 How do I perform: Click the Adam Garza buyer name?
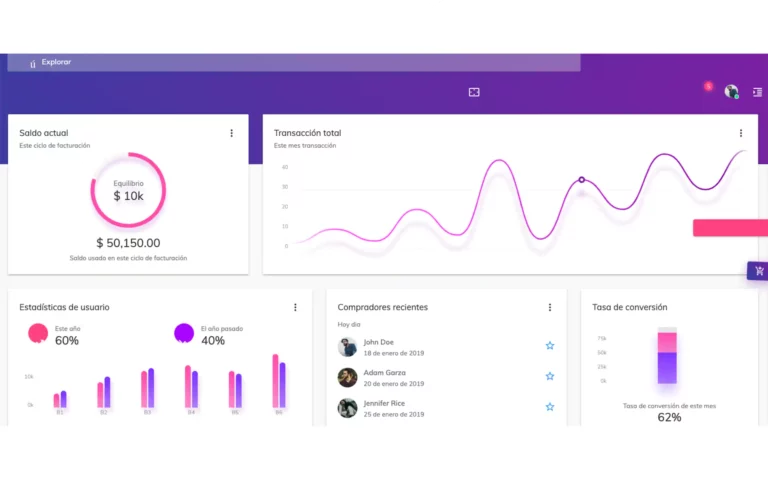(384, 372)
